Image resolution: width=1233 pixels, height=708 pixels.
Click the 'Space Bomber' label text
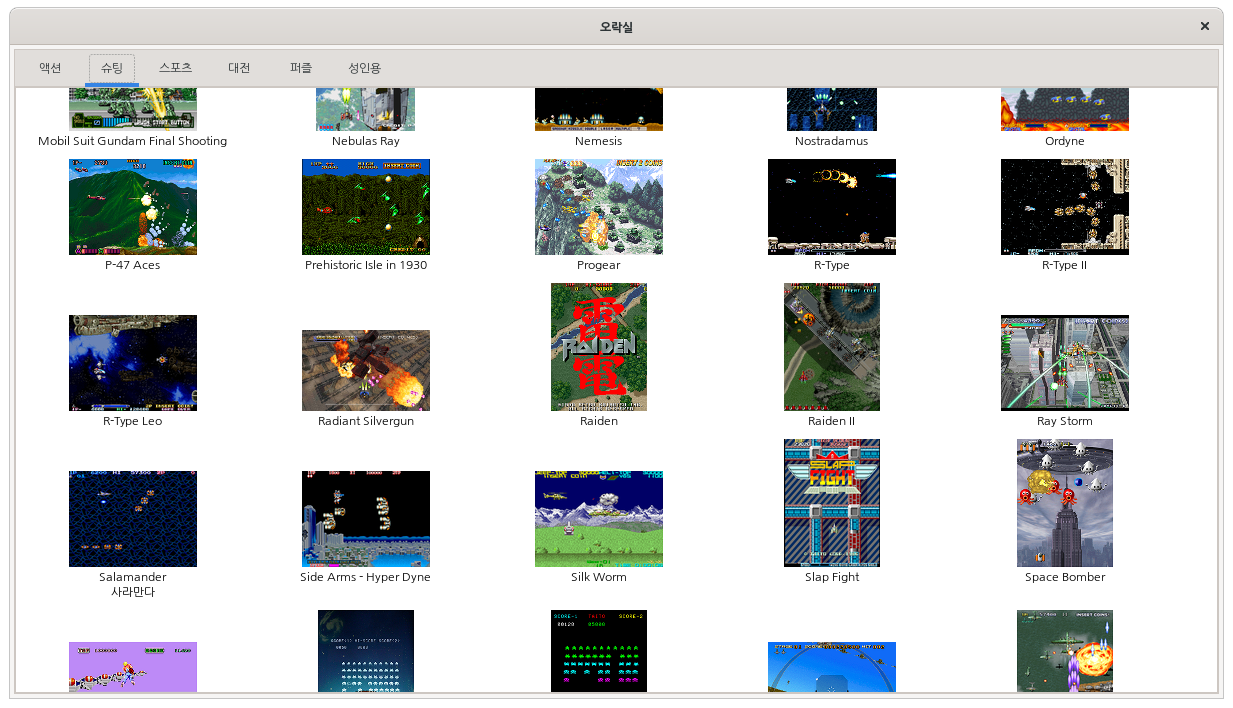[1065, 577]
